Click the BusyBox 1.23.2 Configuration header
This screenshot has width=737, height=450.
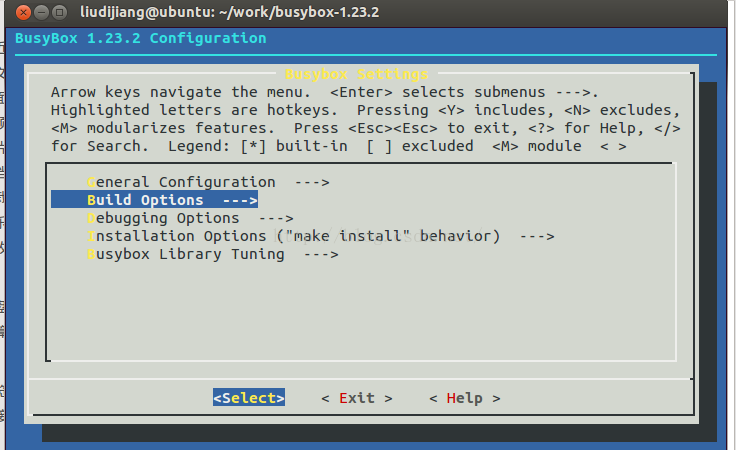(141, 38)
